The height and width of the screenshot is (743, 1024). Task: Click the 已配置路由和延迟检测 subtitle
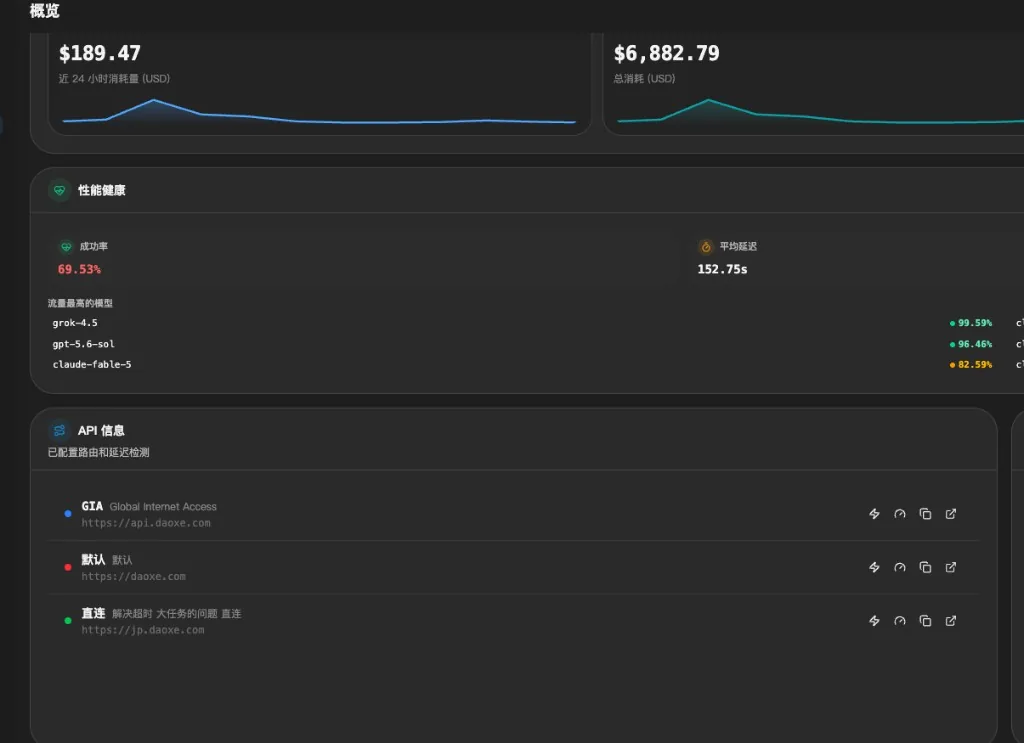click(x=99, y=452)
